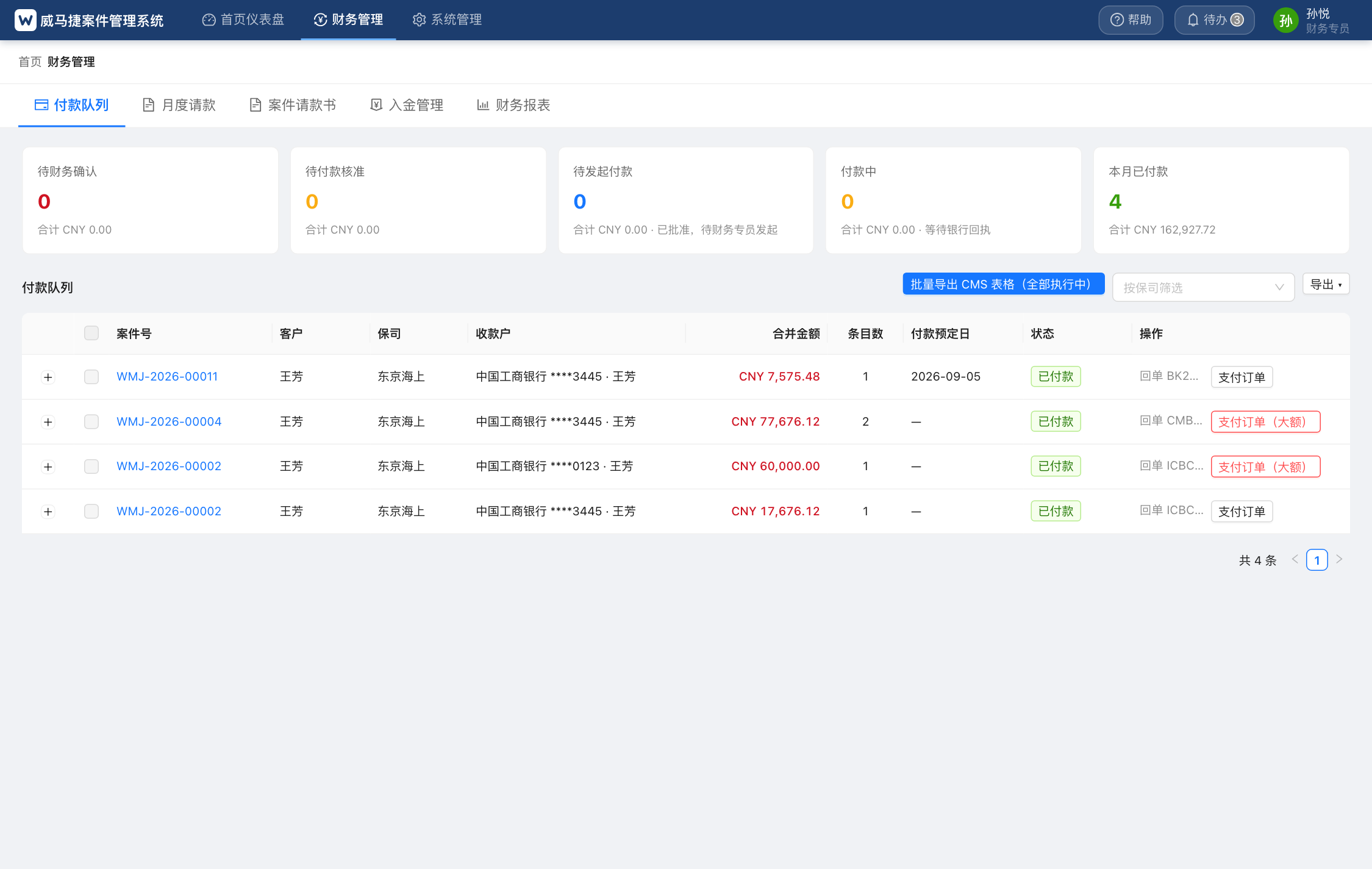Click 回单 BK2... receipt text
1372x869 pixels.
click(x=1169, y=376)
